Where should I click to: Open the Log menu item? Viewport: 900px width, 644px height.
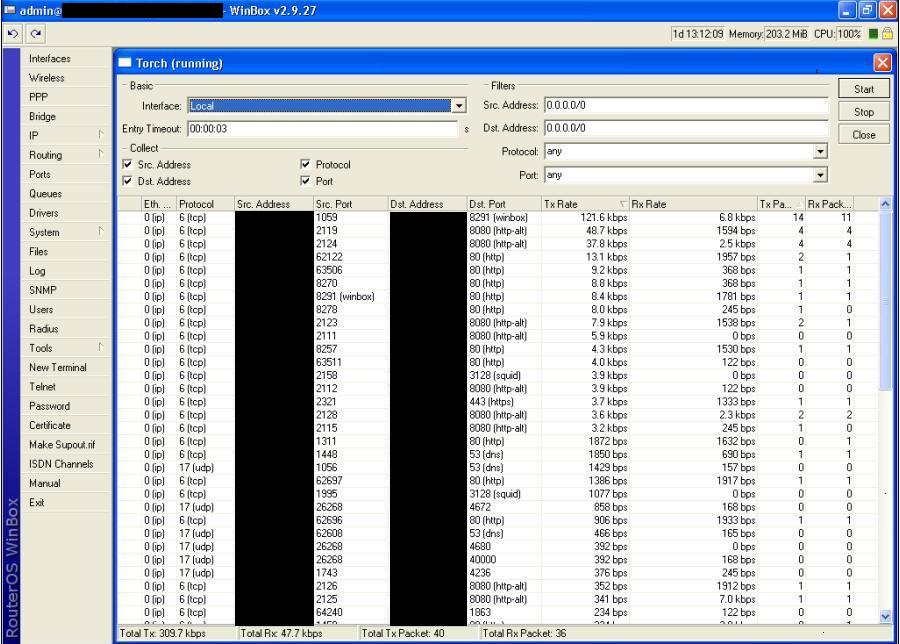click(x=65, y=271)
